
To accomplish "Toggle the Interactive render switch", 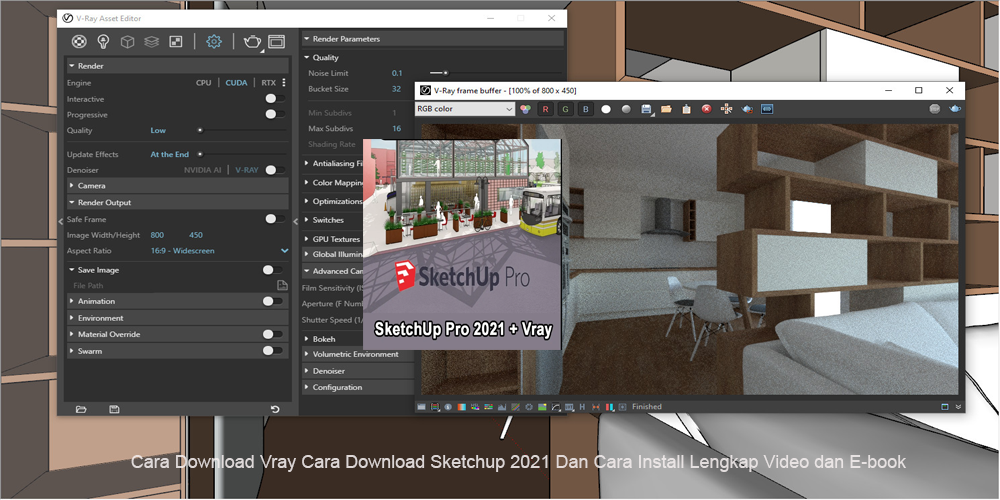I will tap(274, 99).
